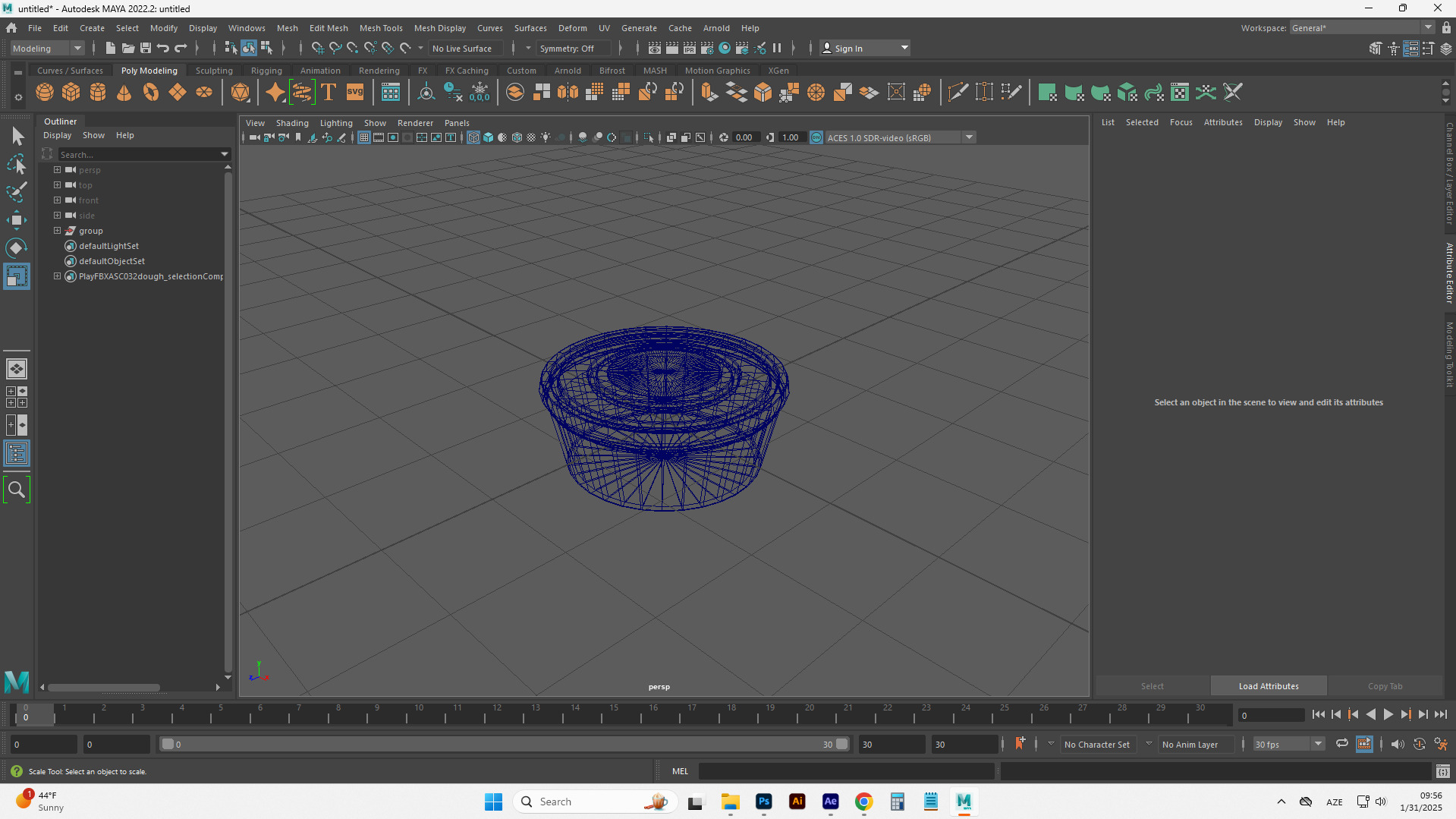
Task: Toggle wireframe display in panel toolbar
Action: tap(473, 137)
